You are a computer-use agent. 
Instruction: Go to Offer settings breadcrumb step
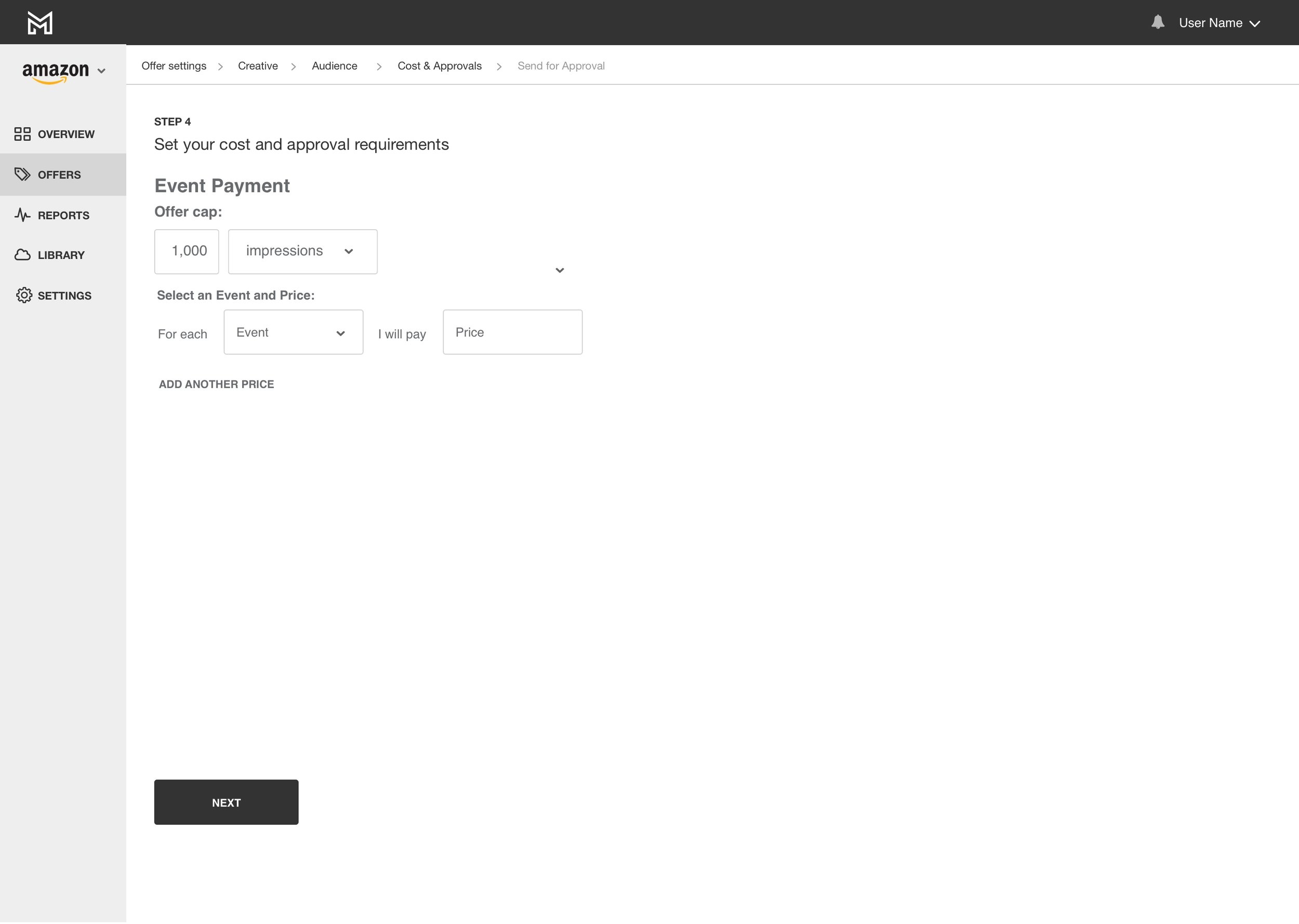click(x=174, y=66)
